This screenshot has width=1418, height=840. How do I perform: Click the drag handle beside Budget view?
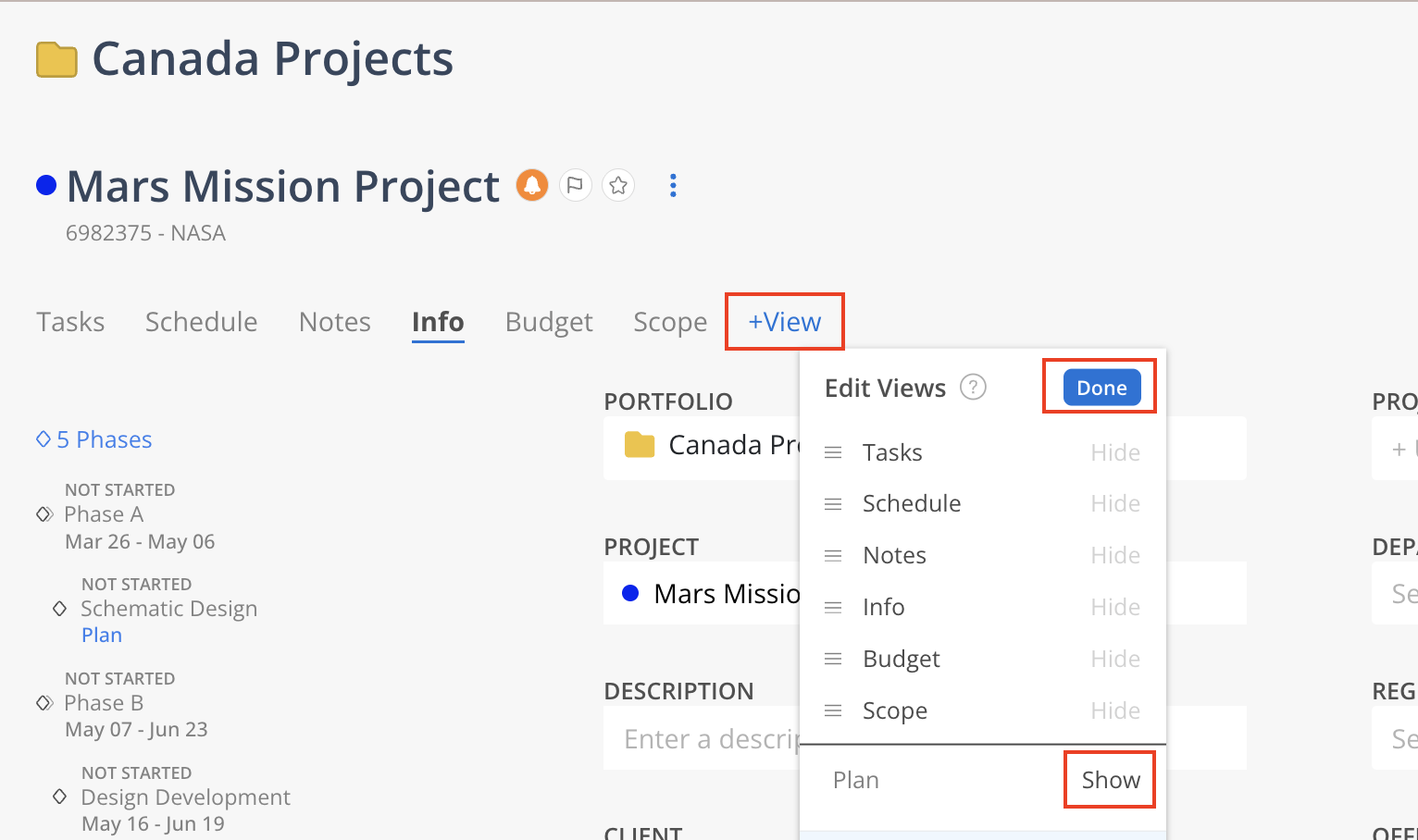(833, 659)
